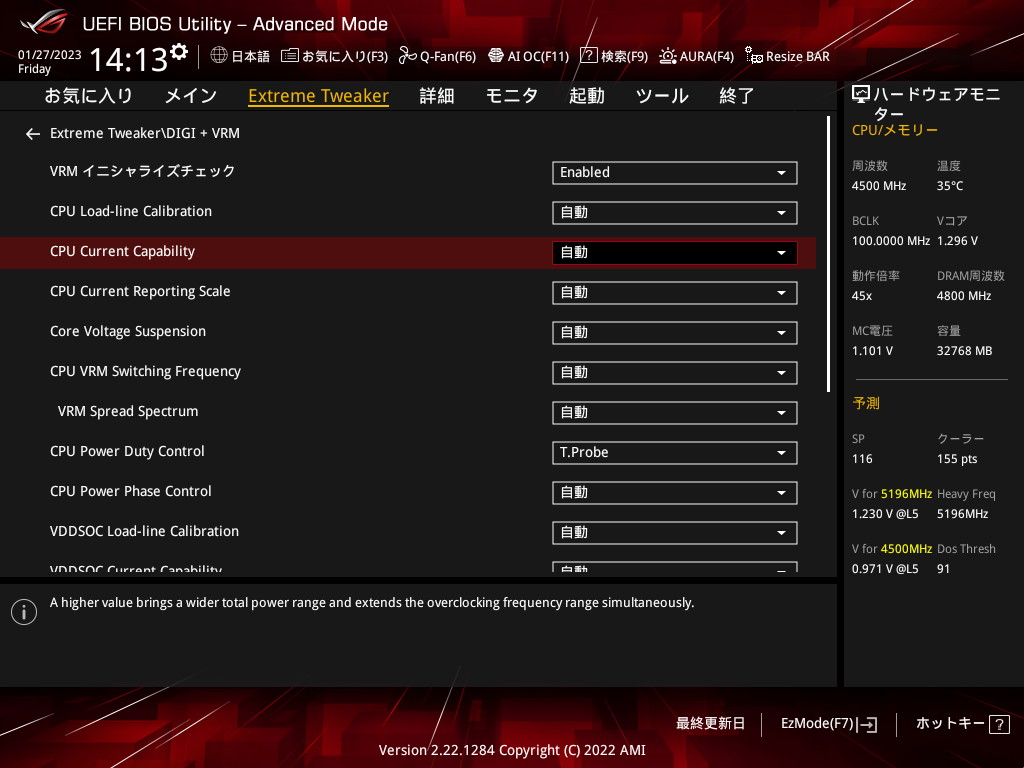
Task: Open ホットキー hotkey list
Action: click(963, 724)
